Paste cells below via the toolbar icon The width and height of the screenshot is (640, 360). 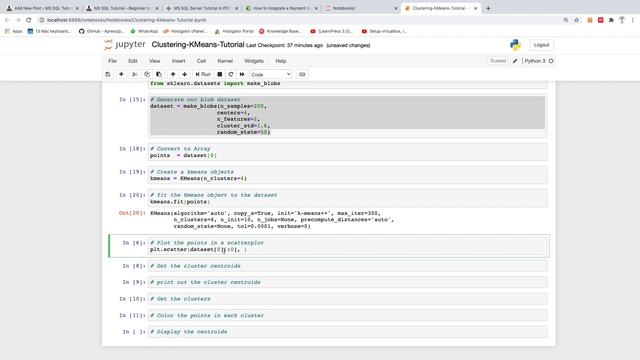[159, 74]
